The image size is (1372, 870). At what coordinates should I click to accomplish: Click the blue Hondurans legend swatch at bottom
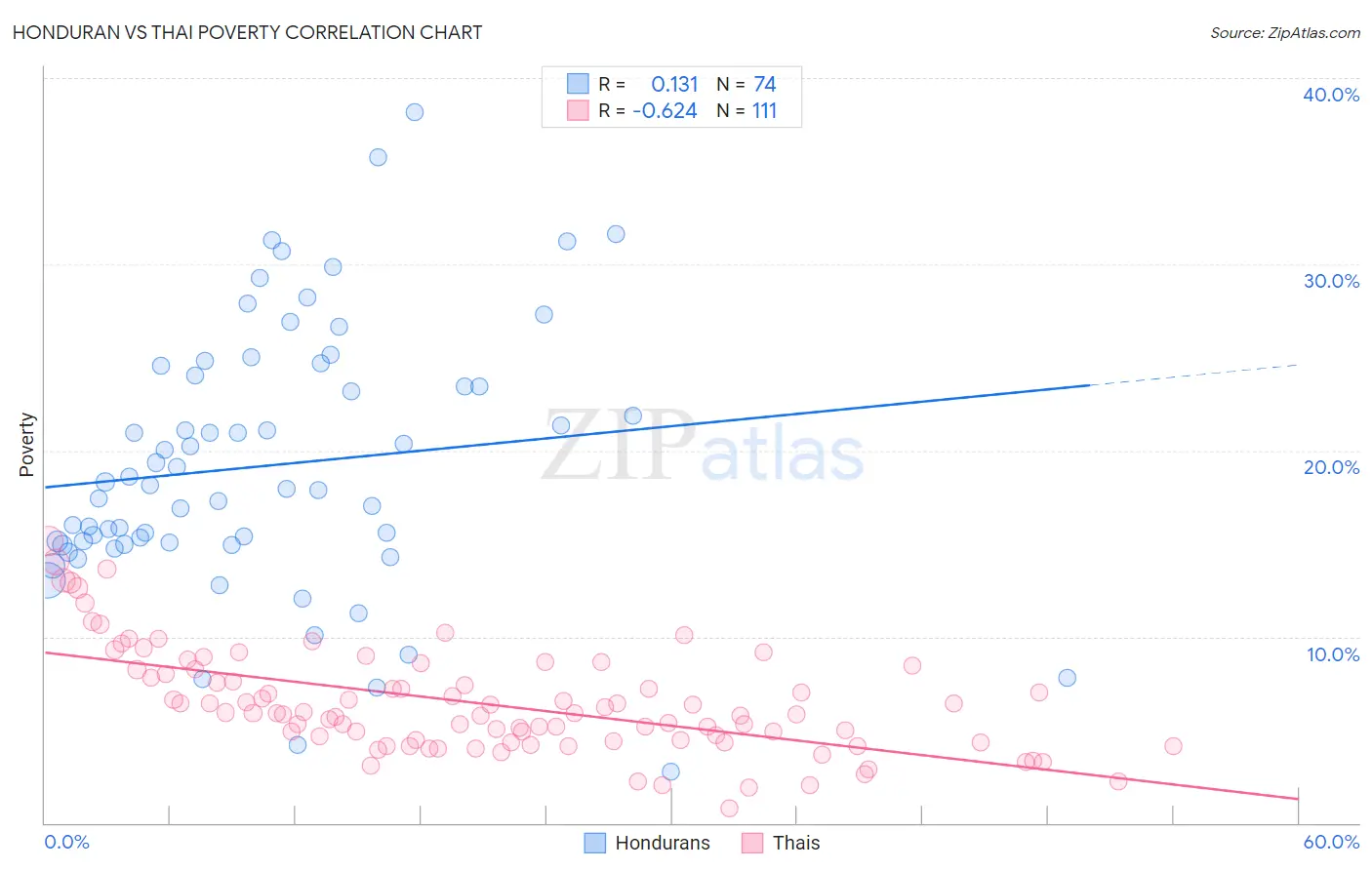(x=595, y=843)
